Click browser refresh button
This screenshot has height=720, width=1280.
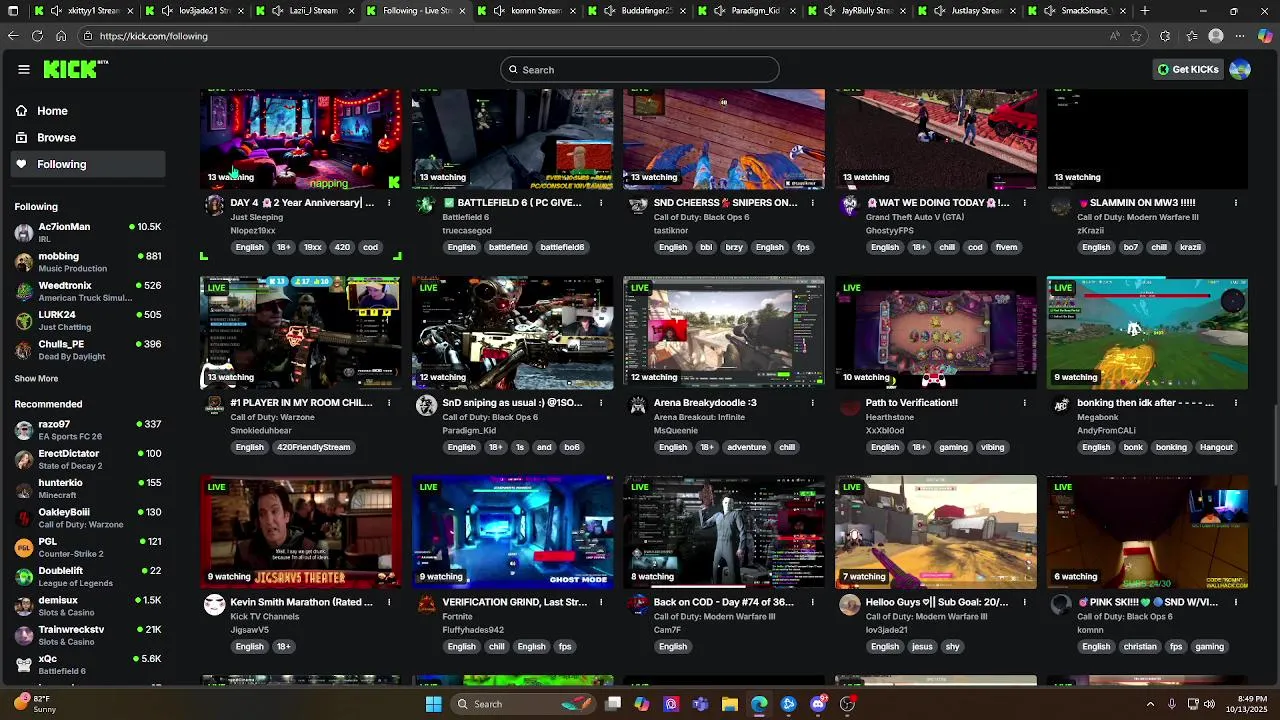click(37, 36)
